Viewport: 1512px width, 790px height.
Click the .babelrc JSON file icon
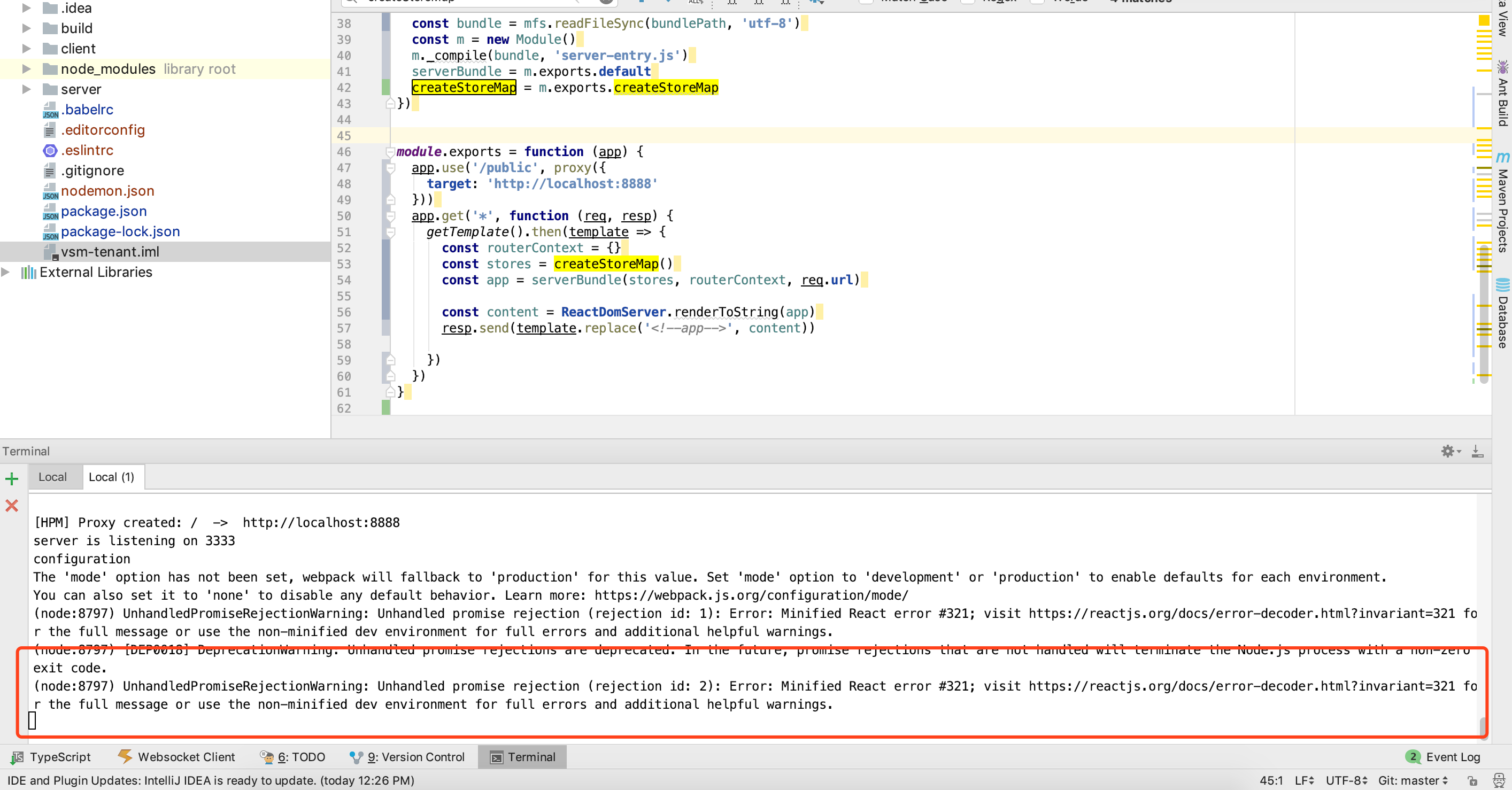(x=50, y=110)
